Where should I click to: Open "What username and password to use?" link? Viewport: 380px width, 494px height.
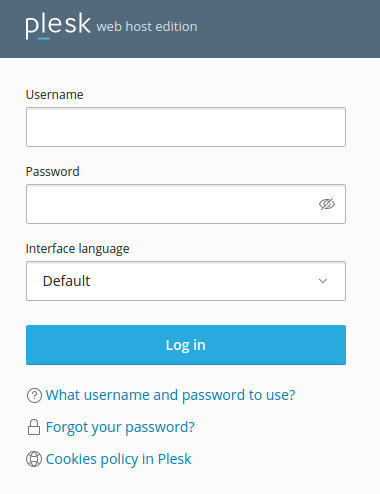[x=170, y=395]
